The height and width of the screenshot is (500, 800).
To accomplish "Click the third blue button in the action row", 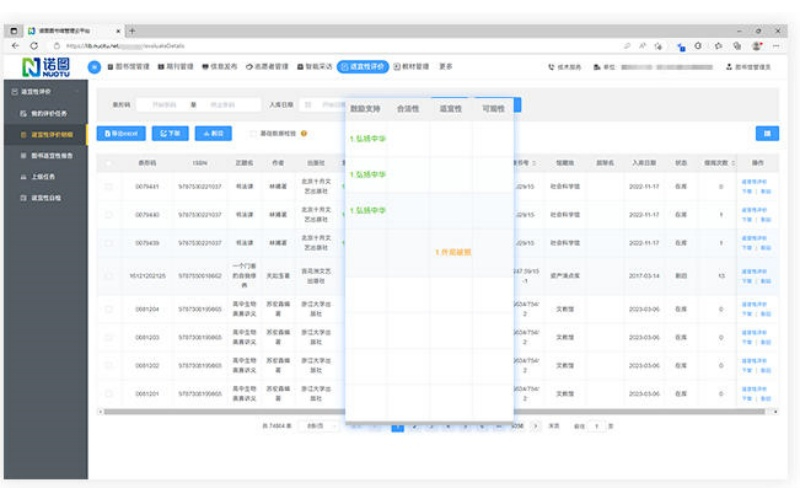I will click(x=213, y=134).
